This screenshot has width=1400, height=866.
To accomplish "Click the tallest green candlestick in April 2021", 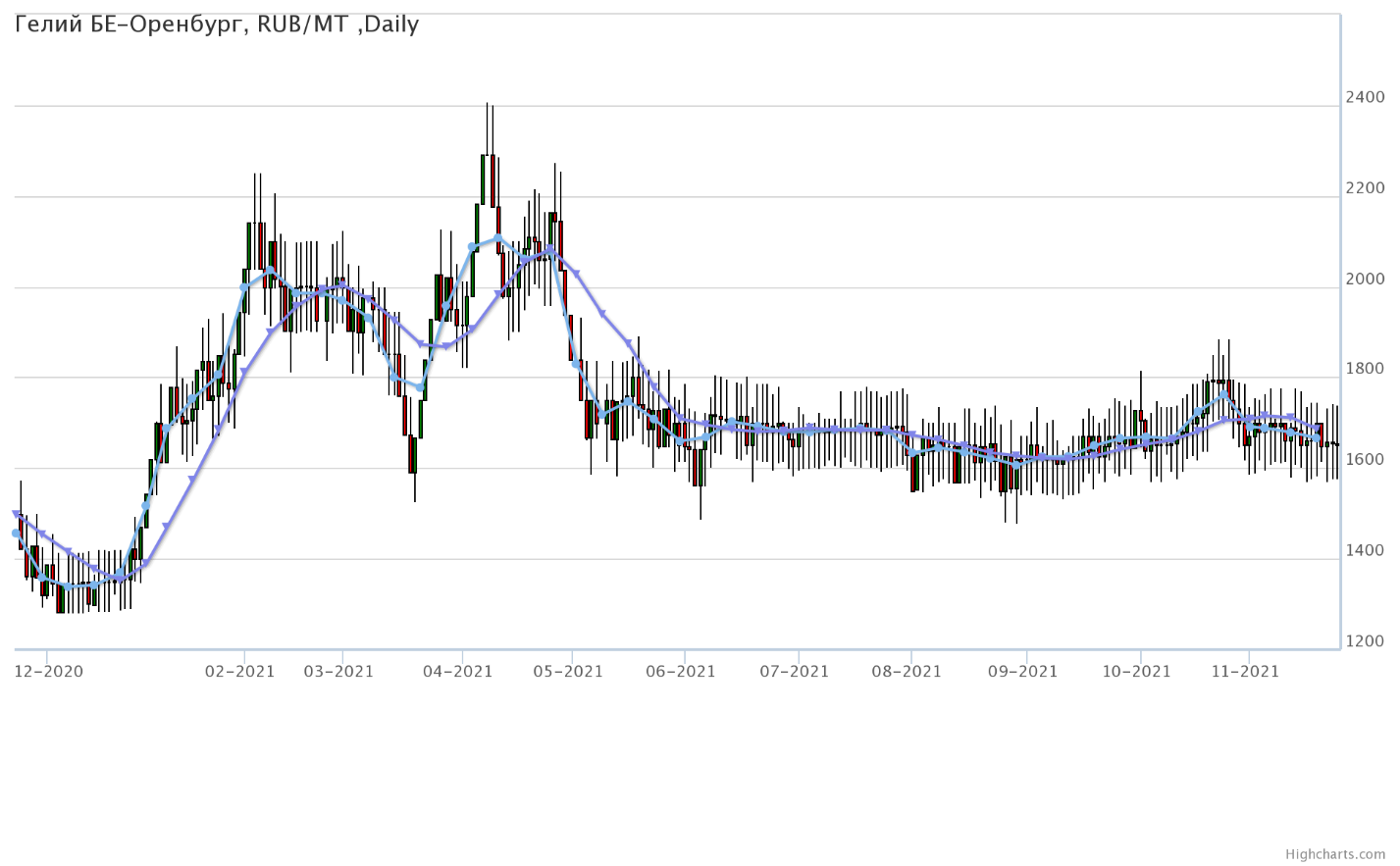I will tap(484, 179).
